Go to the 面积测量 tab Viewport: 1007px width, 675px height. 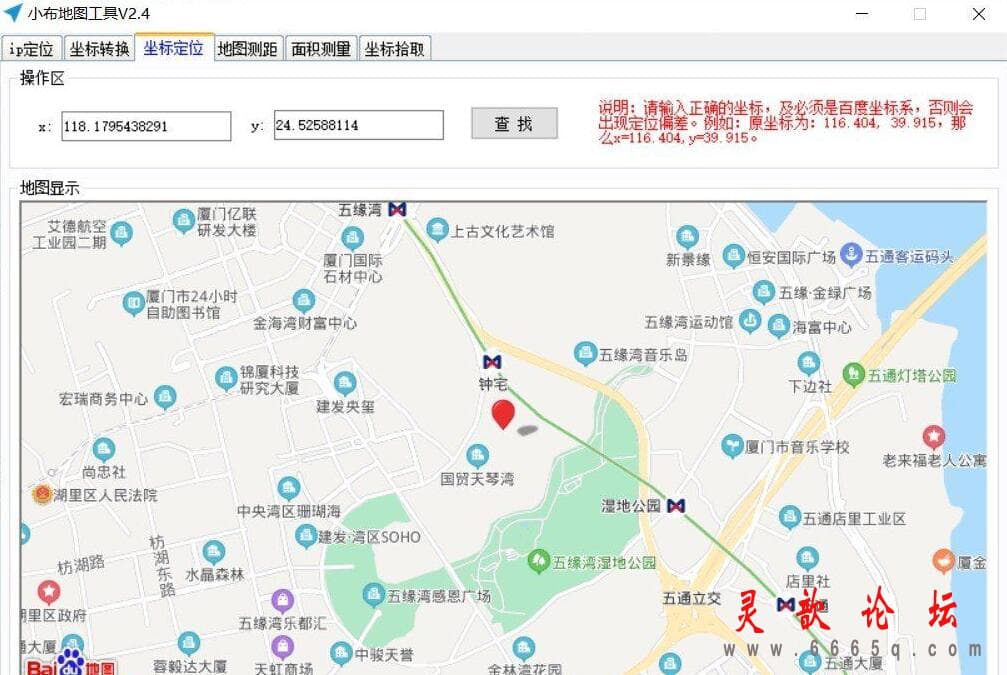coord(320,49)
